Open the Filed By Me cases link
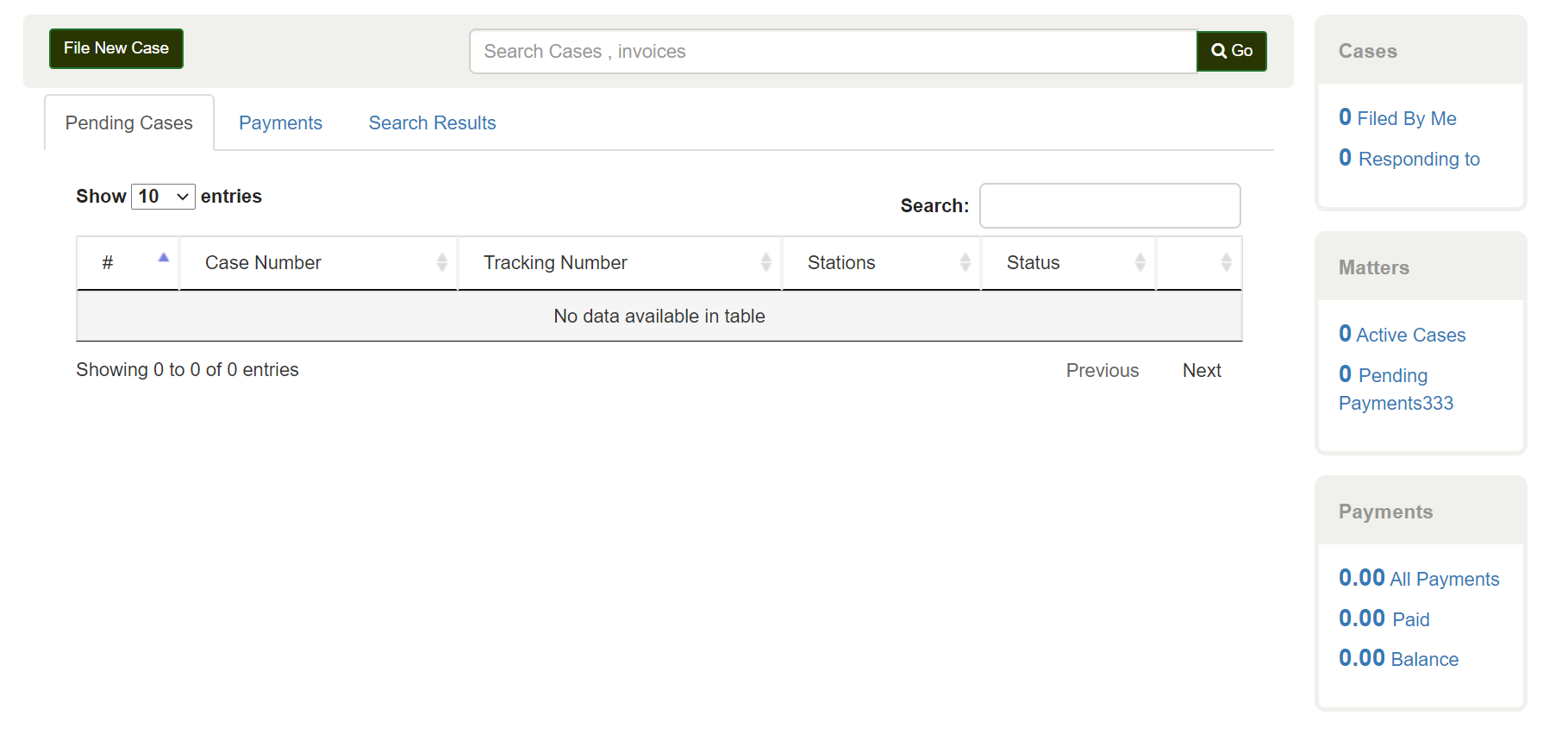The height and width of the screenshot is (747, 1568). click(x=1397, y=117)
